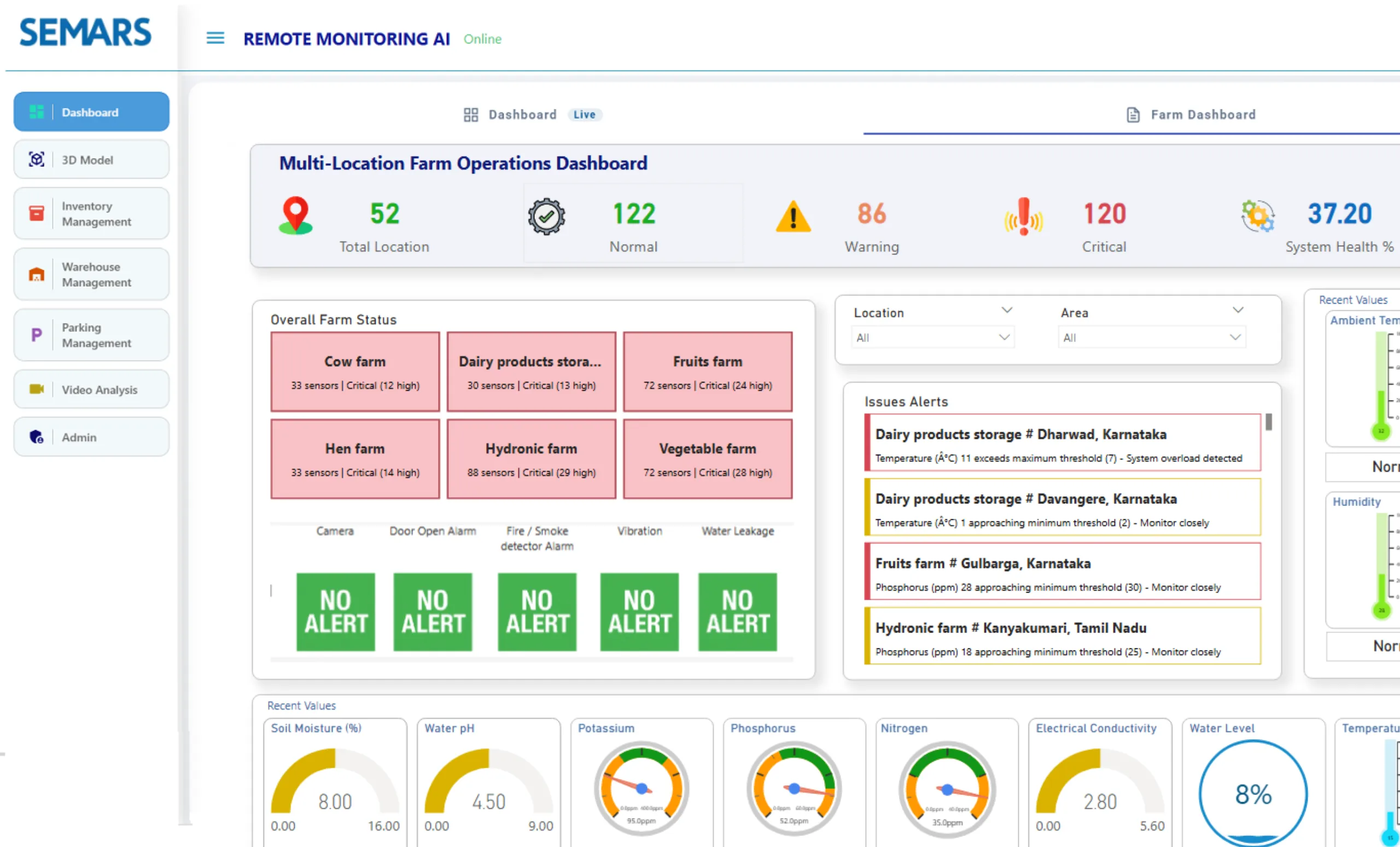Click the hamburger menu icon
This screenshot has width=1400, height=847.
(215, 38)
